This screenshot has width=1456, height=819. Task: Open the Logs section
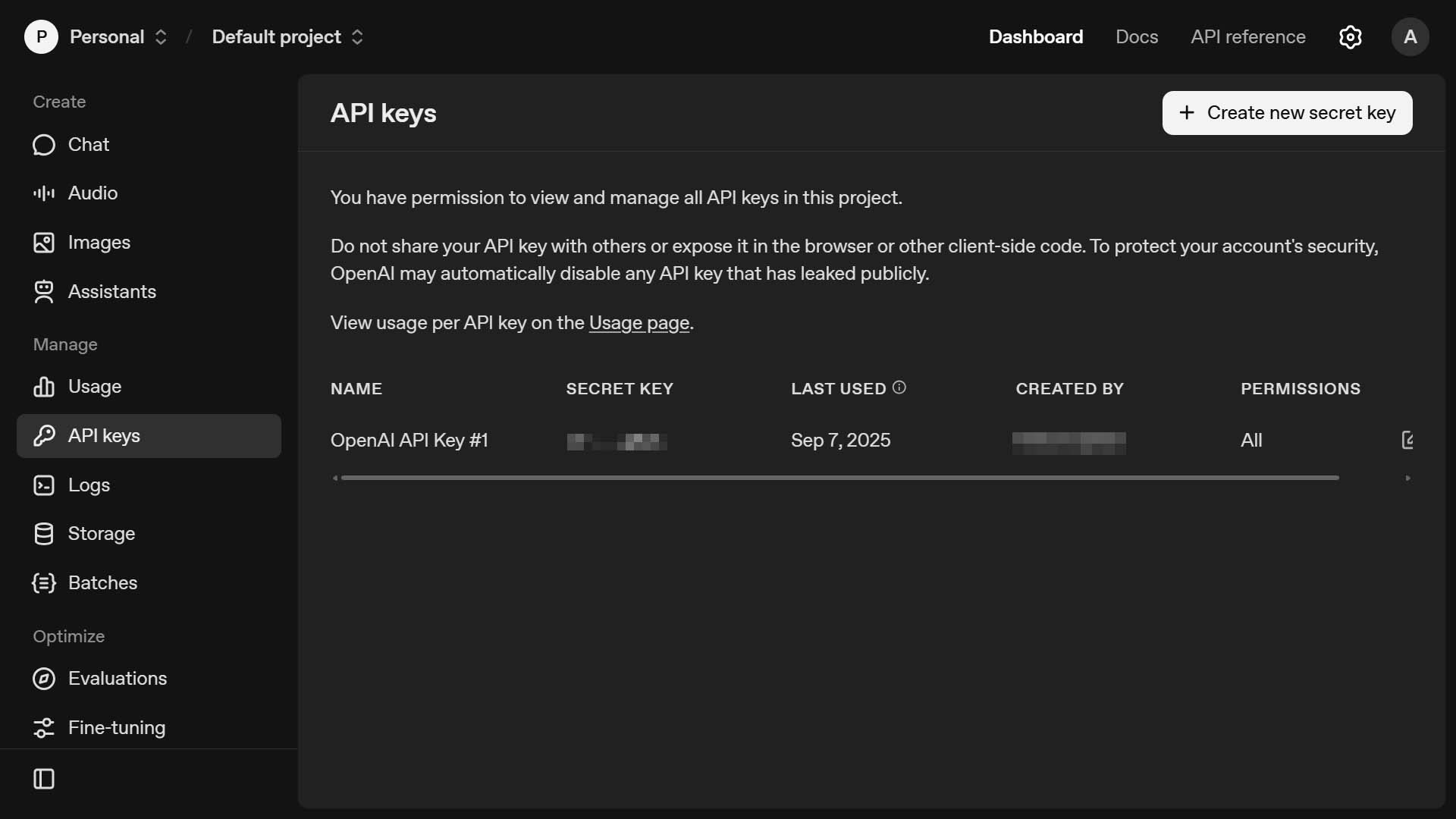89,485
